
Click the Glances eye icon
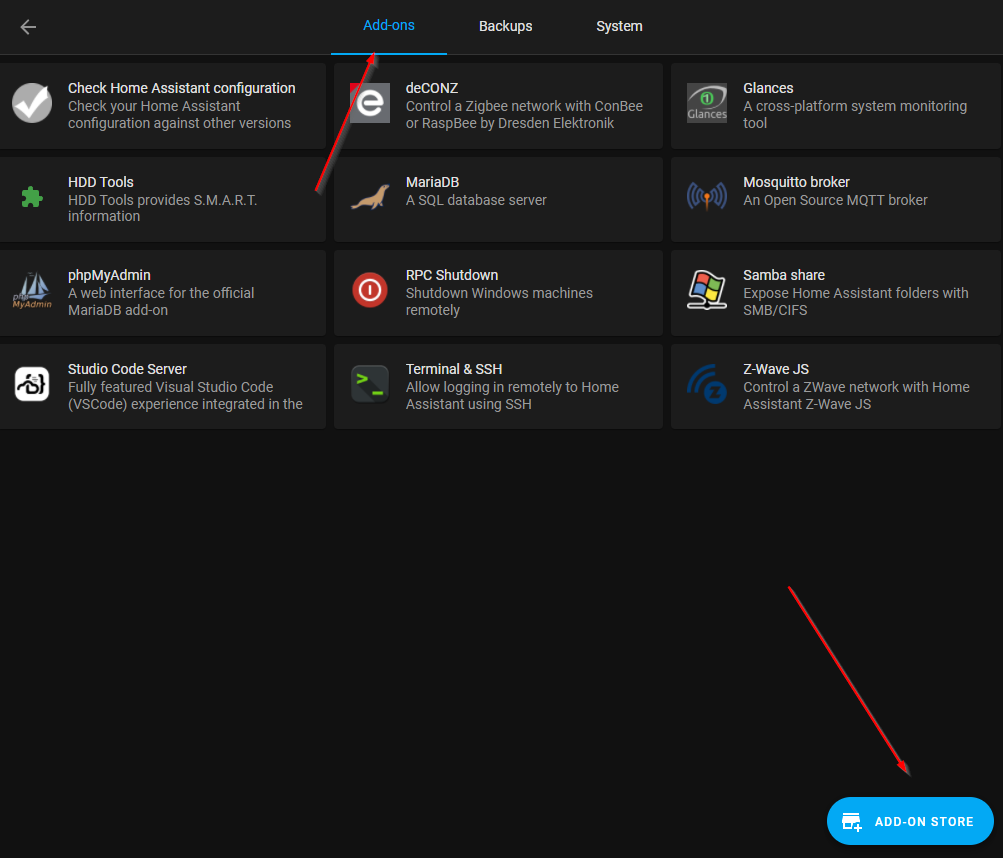pos(707,103)
